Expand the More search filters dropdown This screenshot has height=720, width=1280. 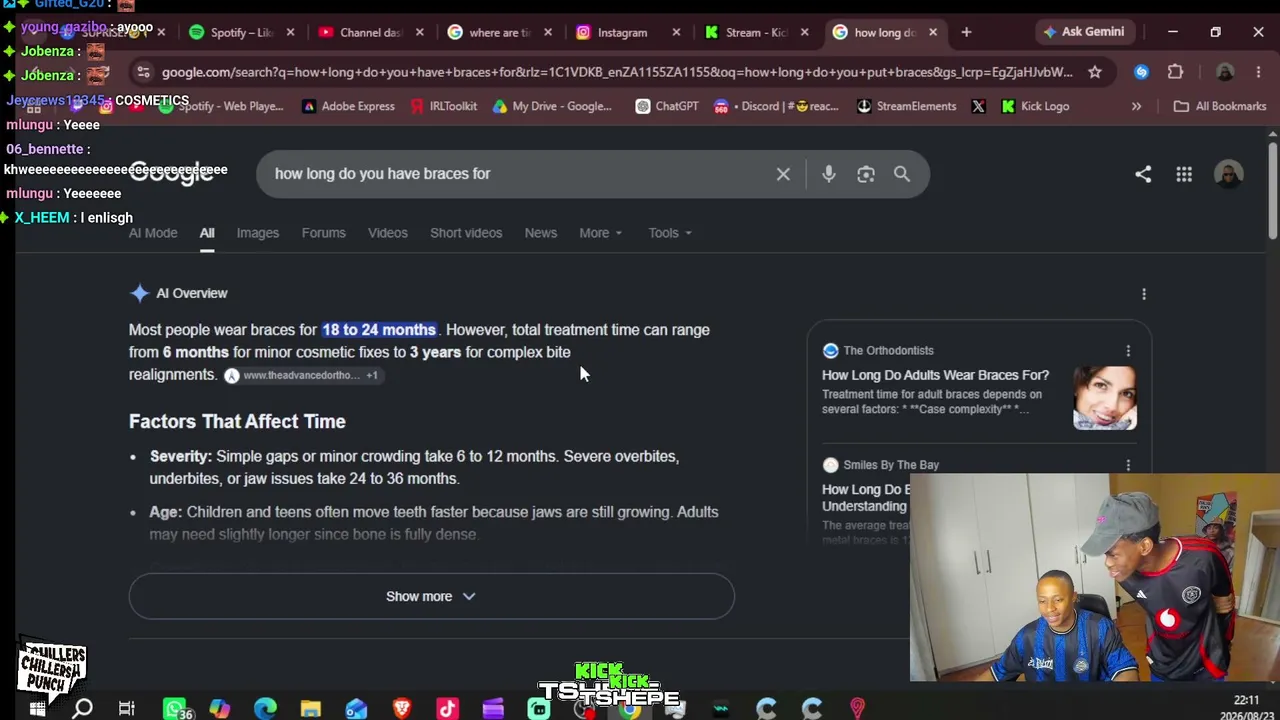(600, 233)
